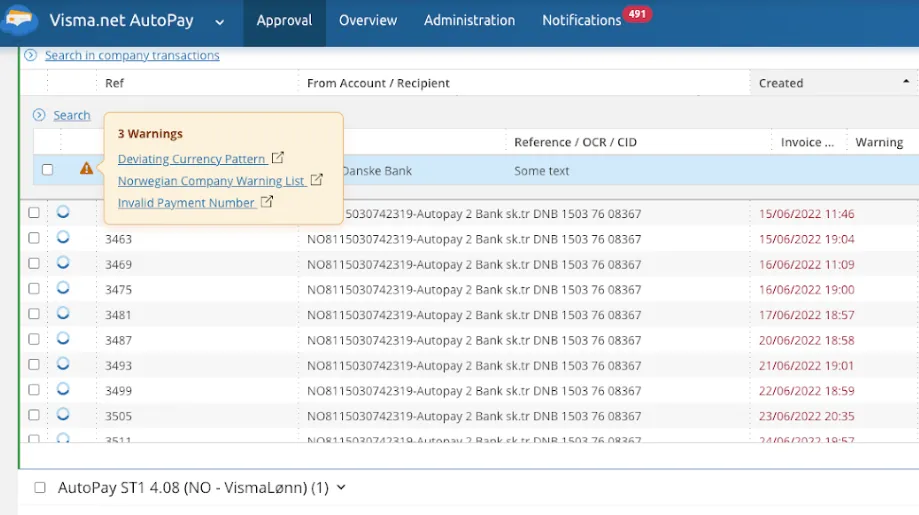Open the Norwegian Company Warning List link
The image size is (919, 515).
[x=212, y=181]
